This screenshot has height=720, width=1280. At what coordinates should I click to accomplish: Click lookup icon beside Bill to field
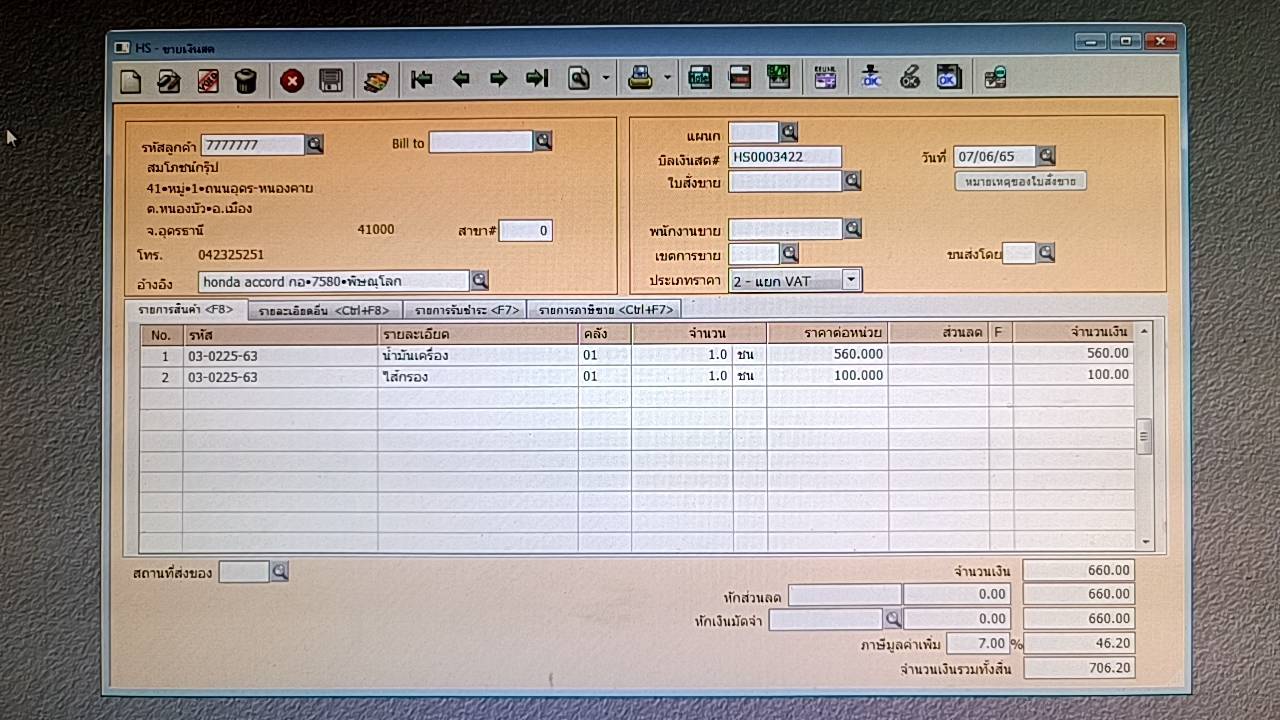pyautogui.click(x=543, y=142)
